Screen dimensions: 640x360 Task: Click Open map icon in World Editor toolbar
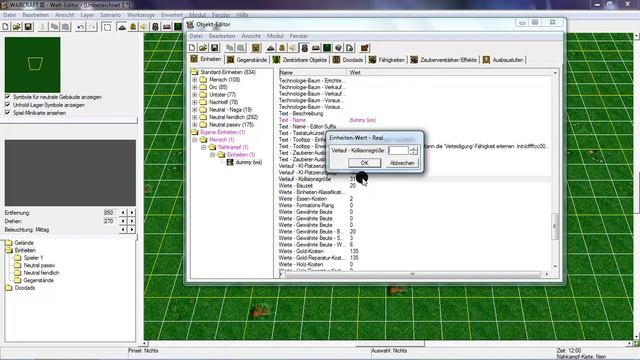pos(17,27)
